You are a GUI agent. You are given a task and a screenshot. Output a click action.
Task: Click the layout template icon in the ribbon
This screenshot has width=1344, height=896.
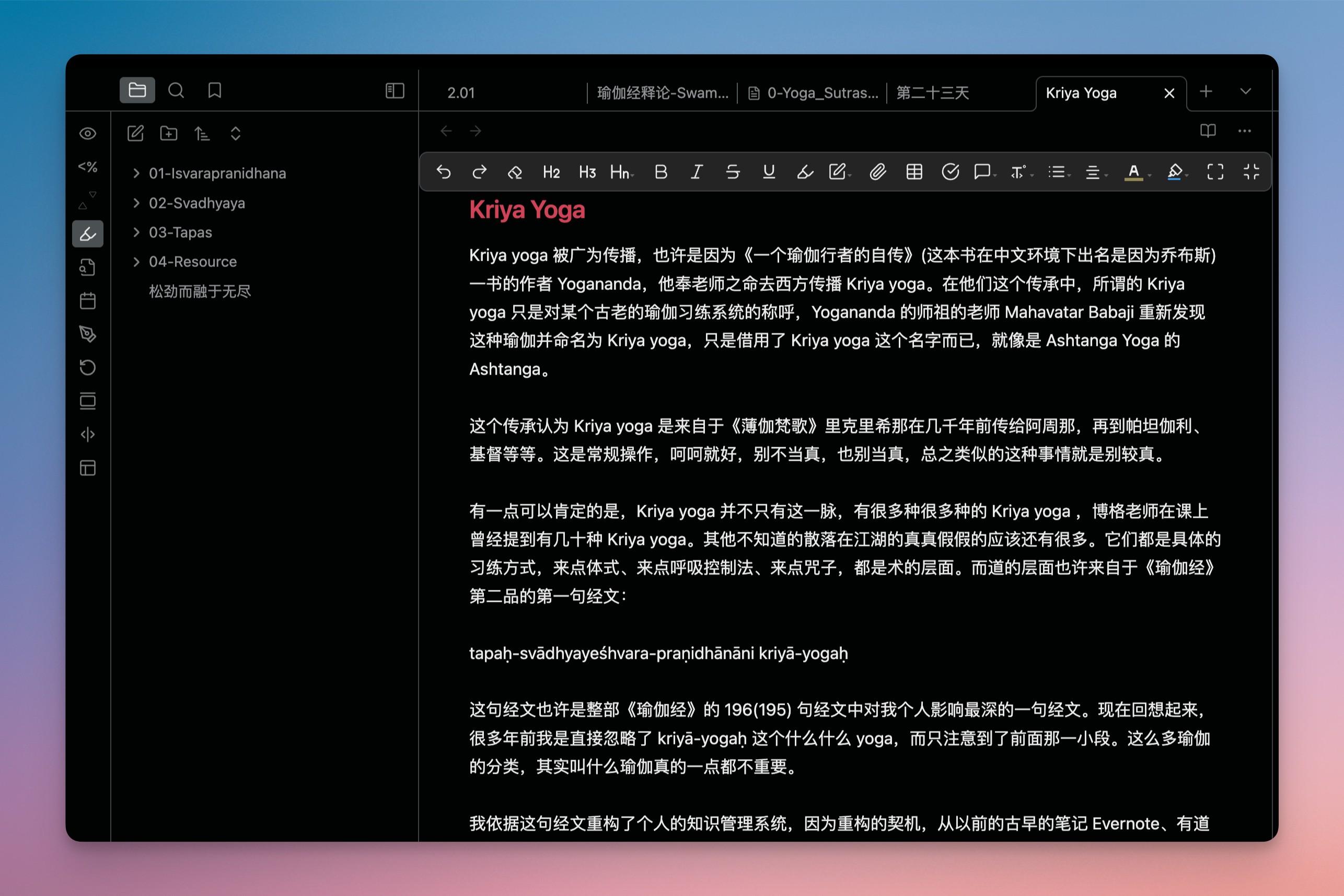[87, 468]
